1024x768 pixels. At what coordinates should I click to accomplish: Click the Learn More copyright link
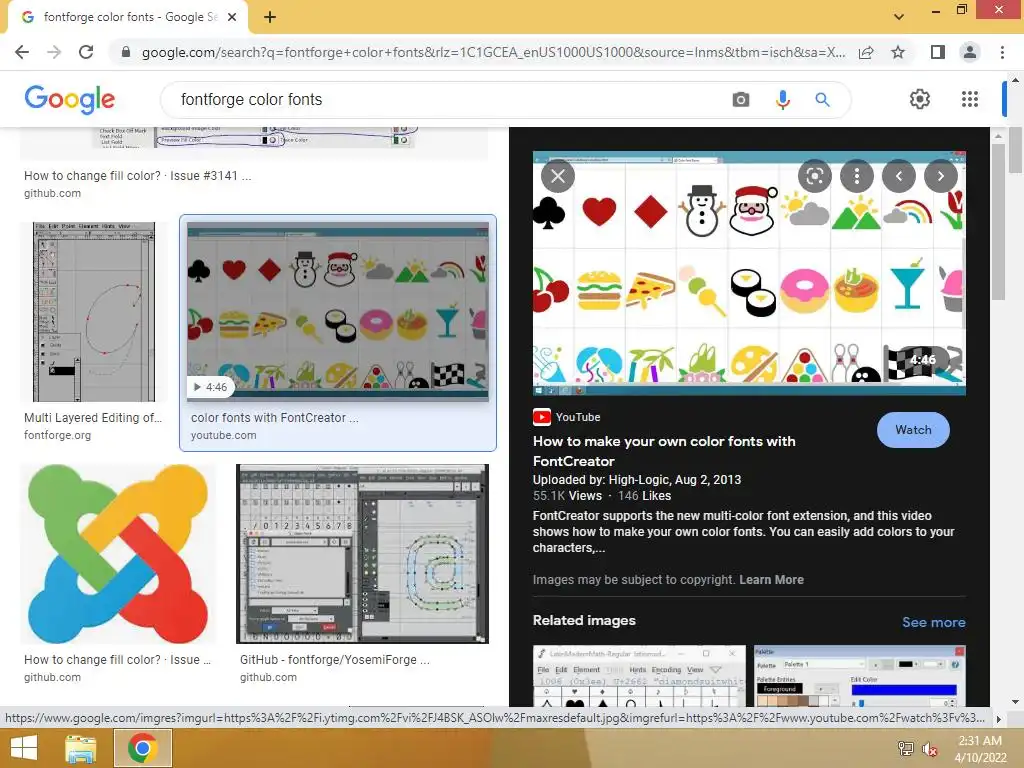[771, 580]
